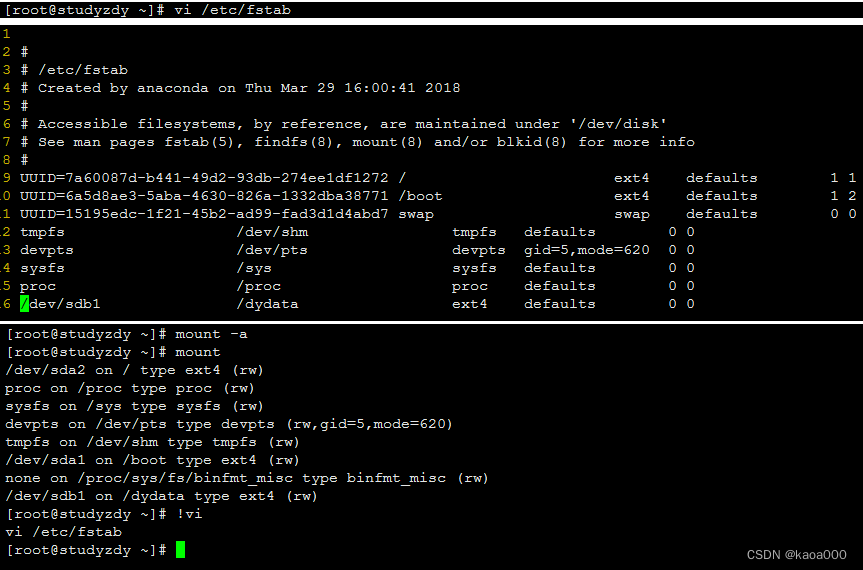Click the green cursor at final prompt
This screenshot has height=570, width=863.
(x=181, y=550)
